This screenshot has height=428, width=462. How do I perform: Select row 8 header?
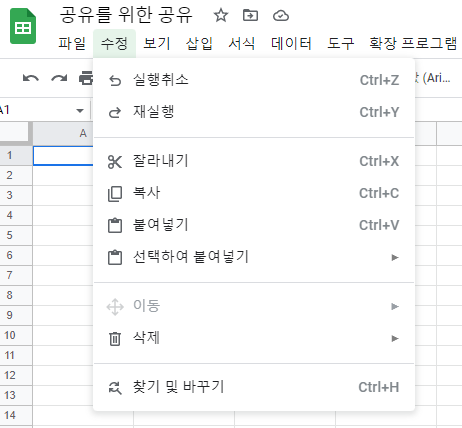16,295
